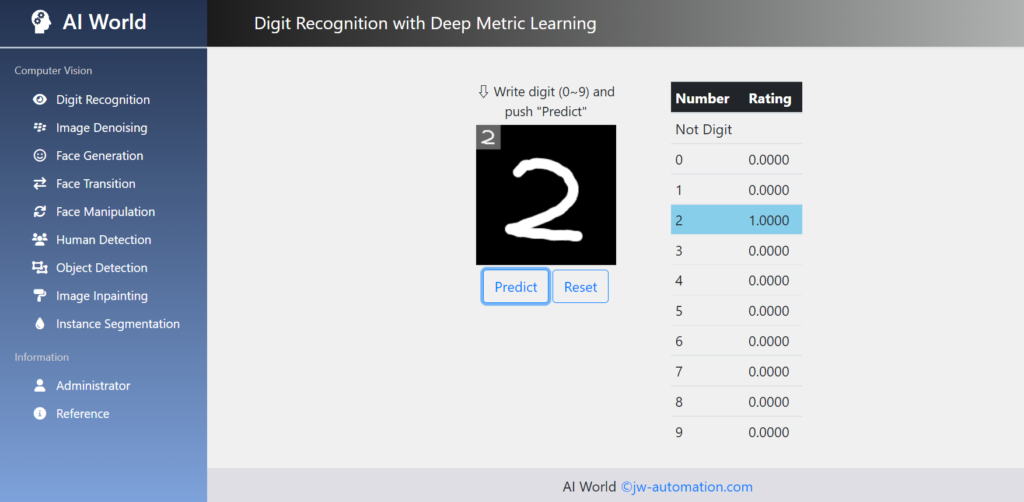Click the people icon for Human Detection
This screenshot has width=1024, height=502.
point(40,240)
